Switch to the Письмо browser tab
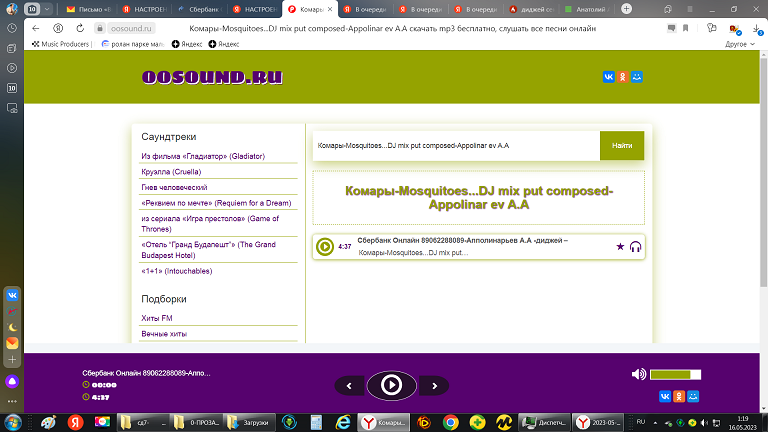 [89, 9]
